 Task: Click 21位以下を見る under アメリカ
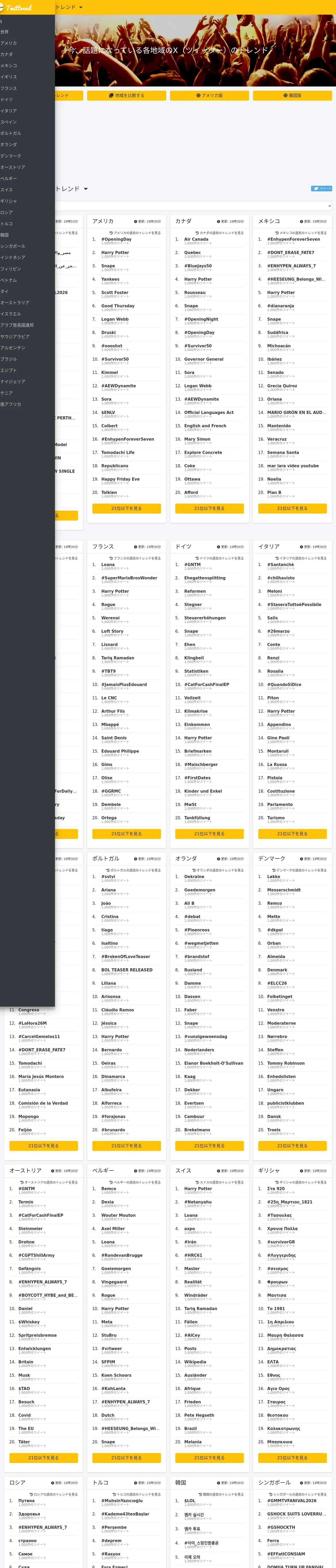pos(126,508)
